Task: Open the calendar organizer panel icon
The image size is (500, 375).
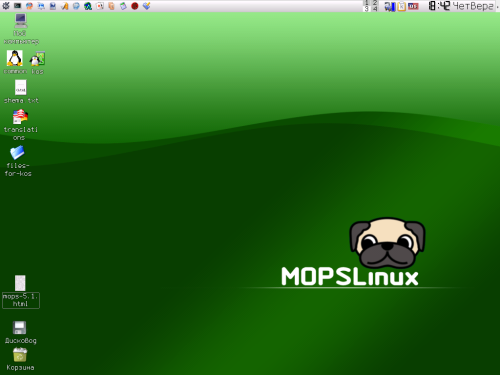Action: pos(123,6)
